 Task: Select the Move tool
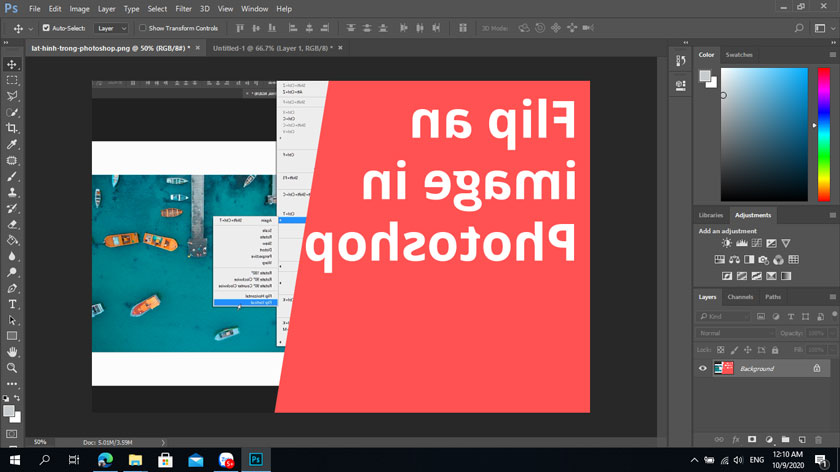(12, 64)
